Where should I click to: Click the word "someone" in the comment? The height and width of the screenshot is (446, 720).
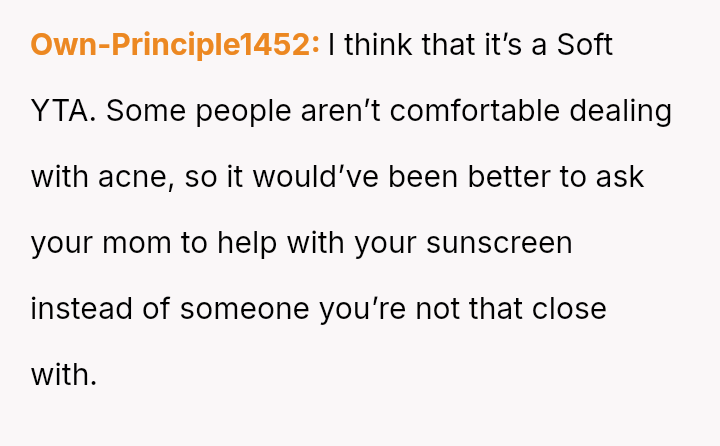[x=243, y=309]
